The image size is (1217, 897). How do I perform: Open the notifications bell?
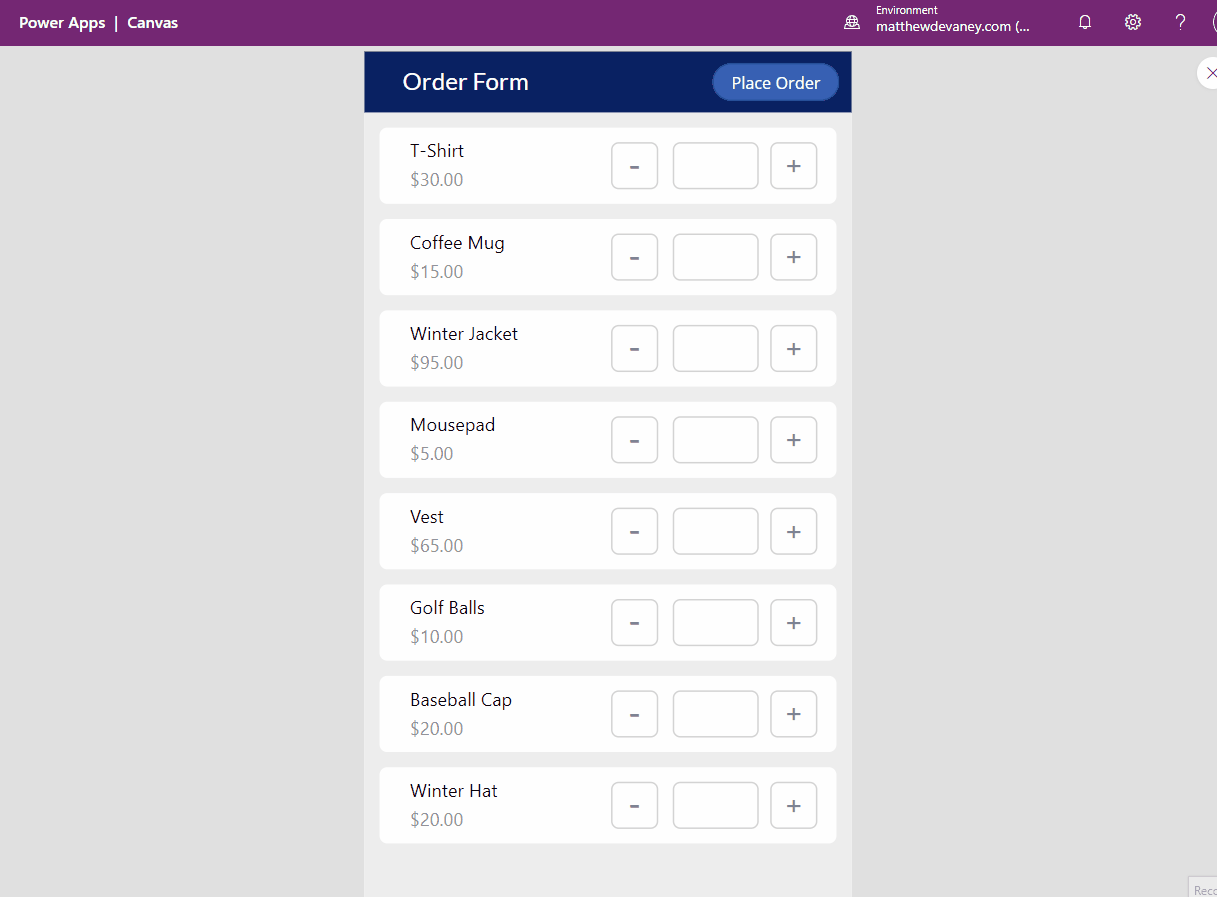(x=1084, y=21)
